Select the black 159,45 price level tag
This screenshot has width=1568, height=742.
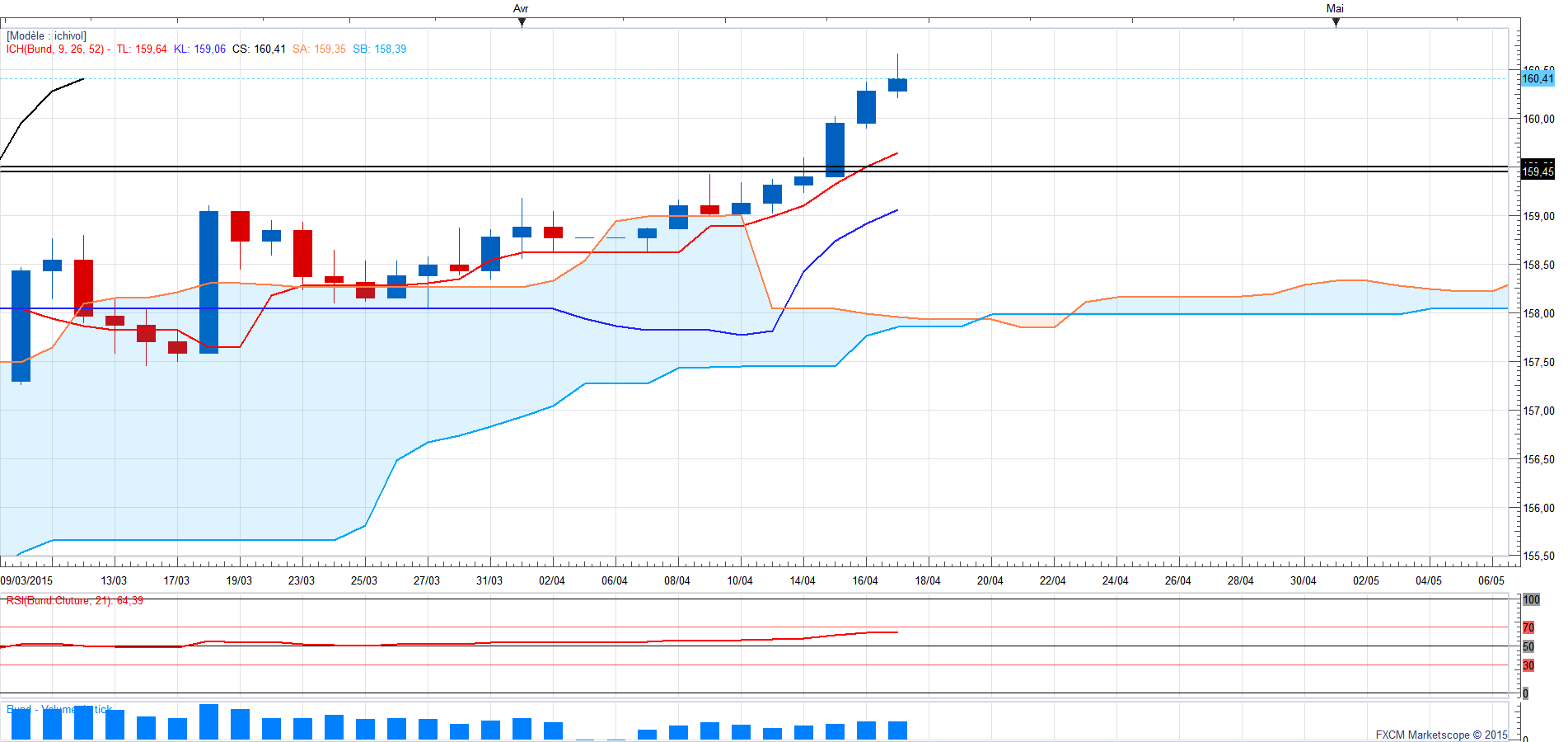tap(1538, 171)
